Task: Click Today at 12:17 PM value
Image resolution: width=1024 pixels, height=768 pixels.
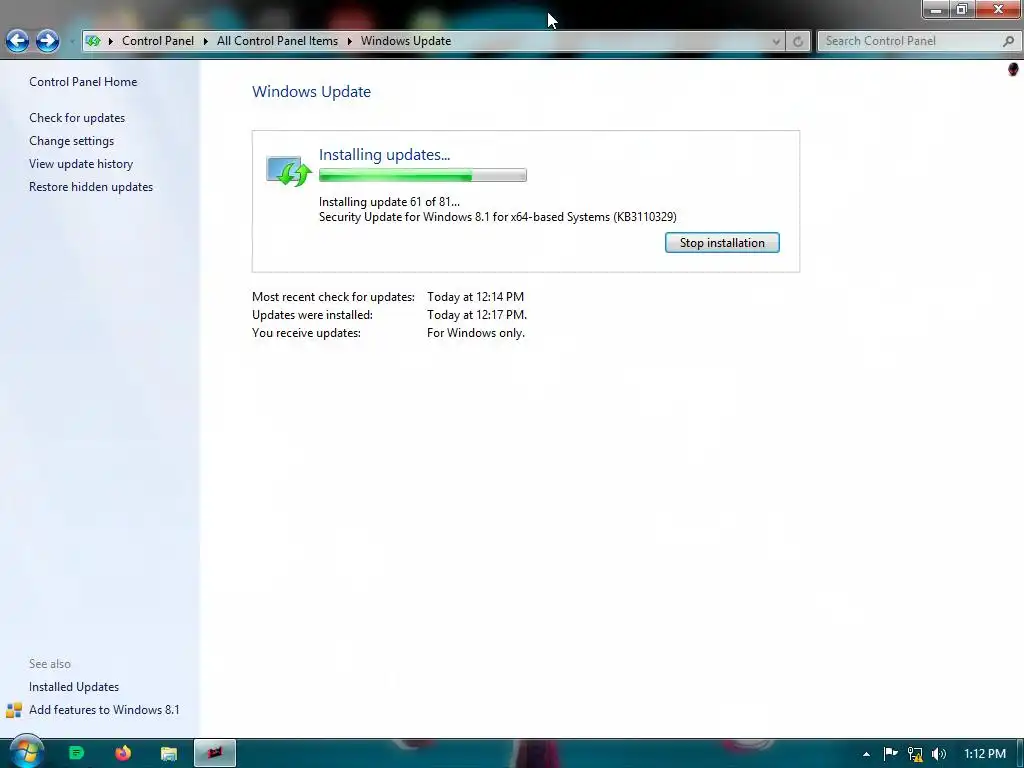Action: [477, 315]
